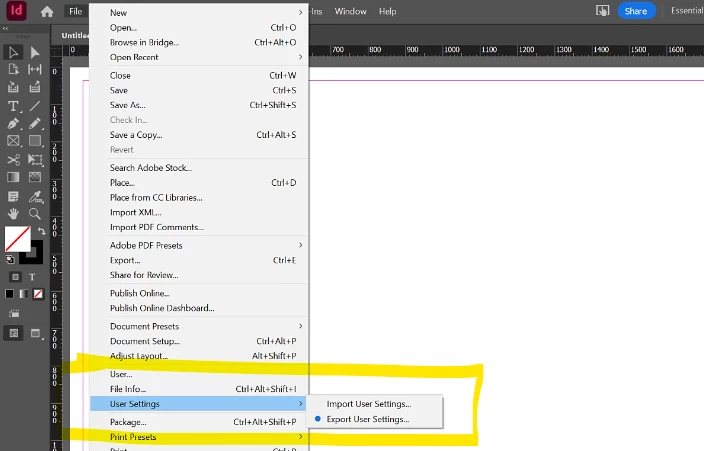Select the Hand tool
This screenshot has width=704, height=451.
coord(13,214)
